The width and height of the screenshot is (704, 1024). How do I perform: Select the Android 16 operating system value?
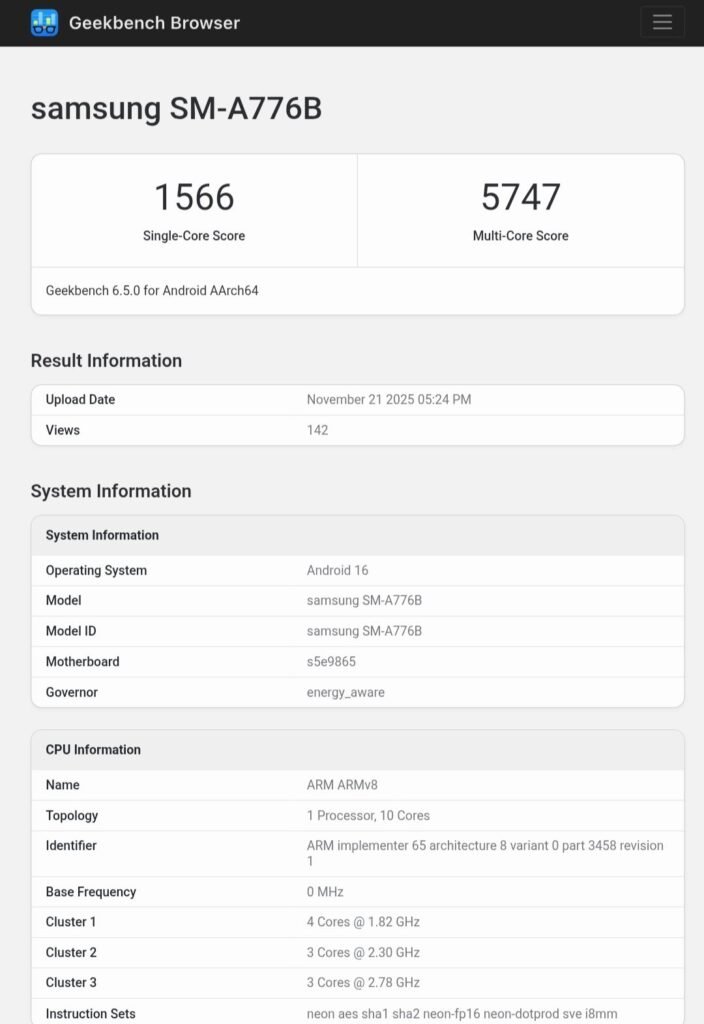coord(338,570)
